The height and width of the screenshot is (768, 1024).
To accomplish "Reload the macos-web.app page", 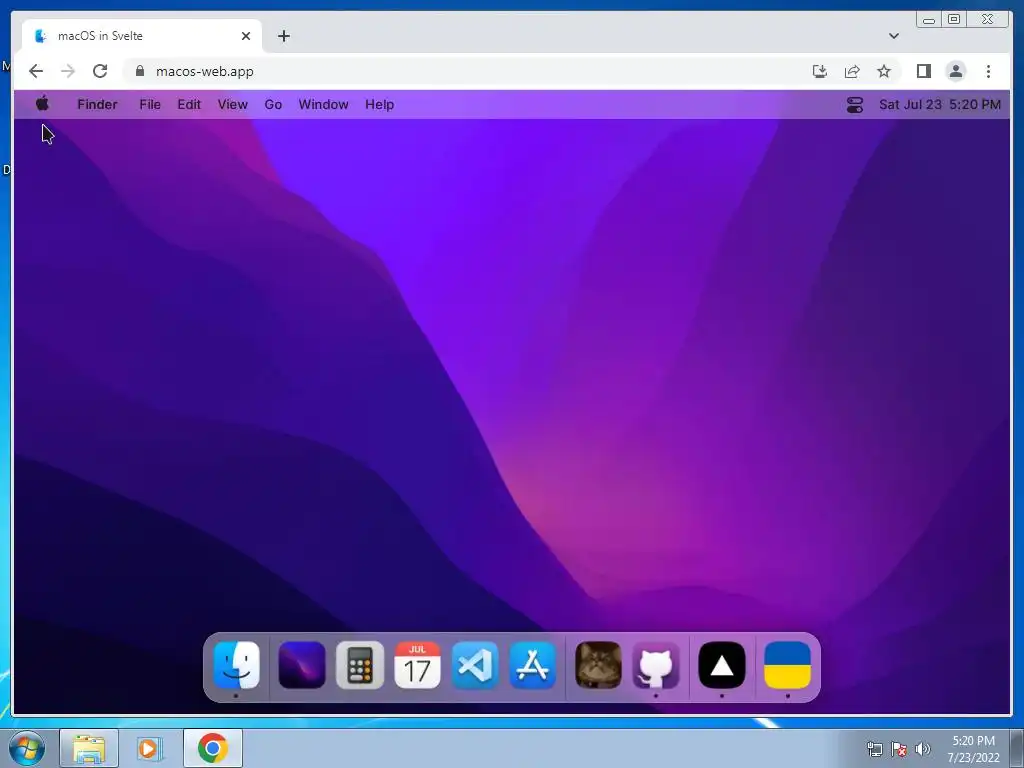I will [100, 71].
